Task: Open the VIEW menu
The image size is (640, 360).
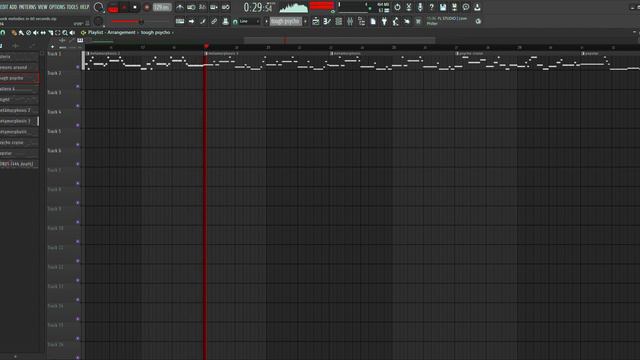Action: tap(42, 7)
